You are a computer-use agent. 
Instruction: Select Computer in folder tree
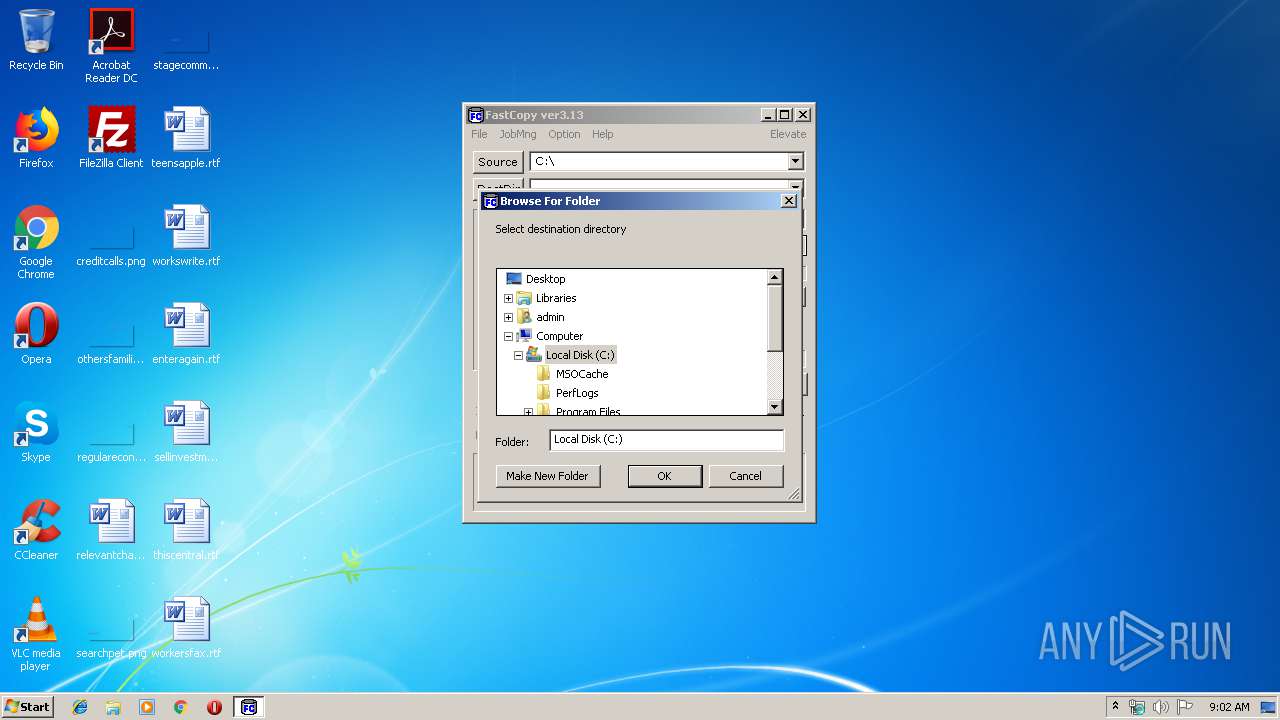tap(559, 336)
